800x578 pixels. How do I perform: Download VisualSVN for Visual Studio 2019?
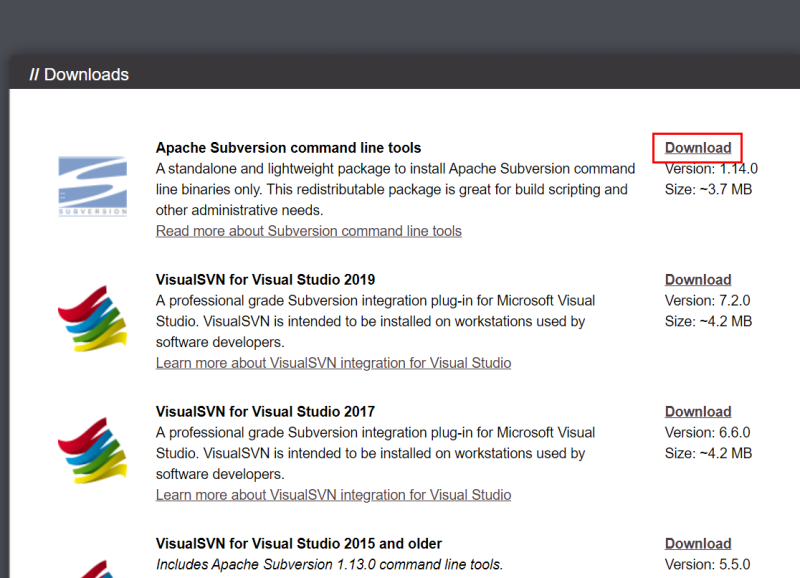pyautogui.click(x=698, y=280)
